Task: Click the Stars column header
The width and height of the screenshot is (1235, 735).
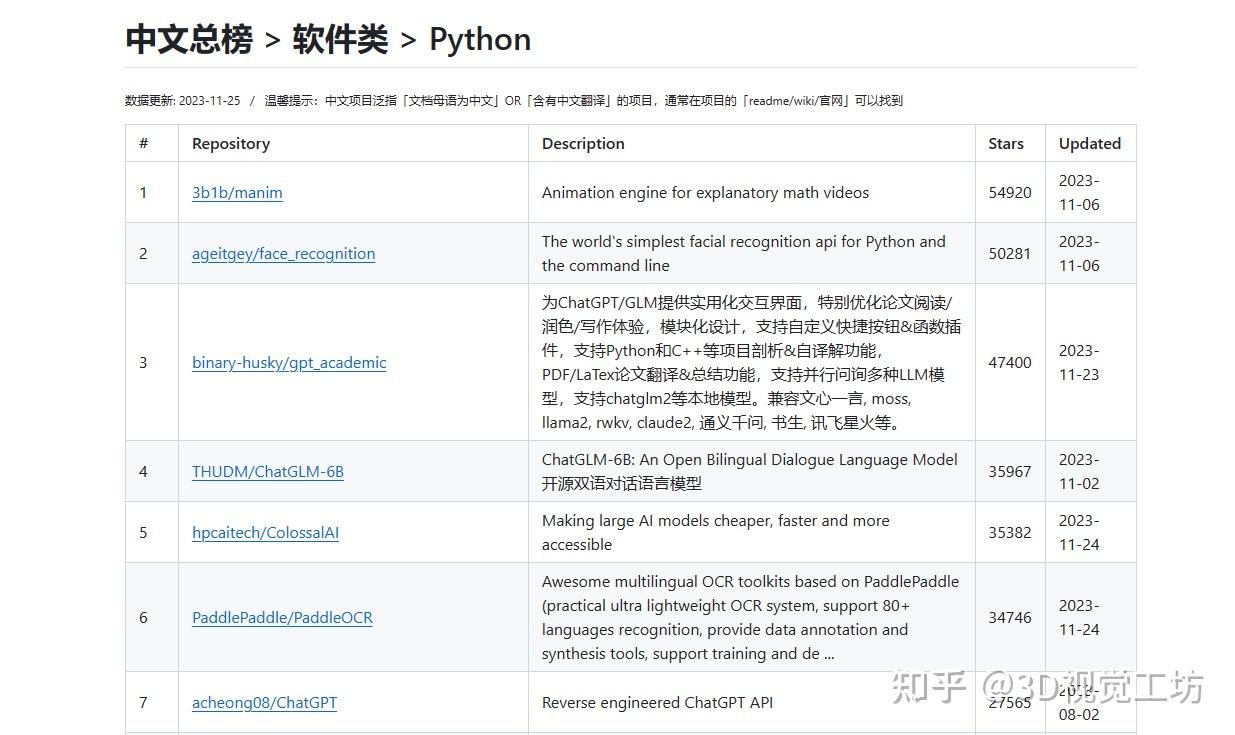Action: (x=1006, y=143)
